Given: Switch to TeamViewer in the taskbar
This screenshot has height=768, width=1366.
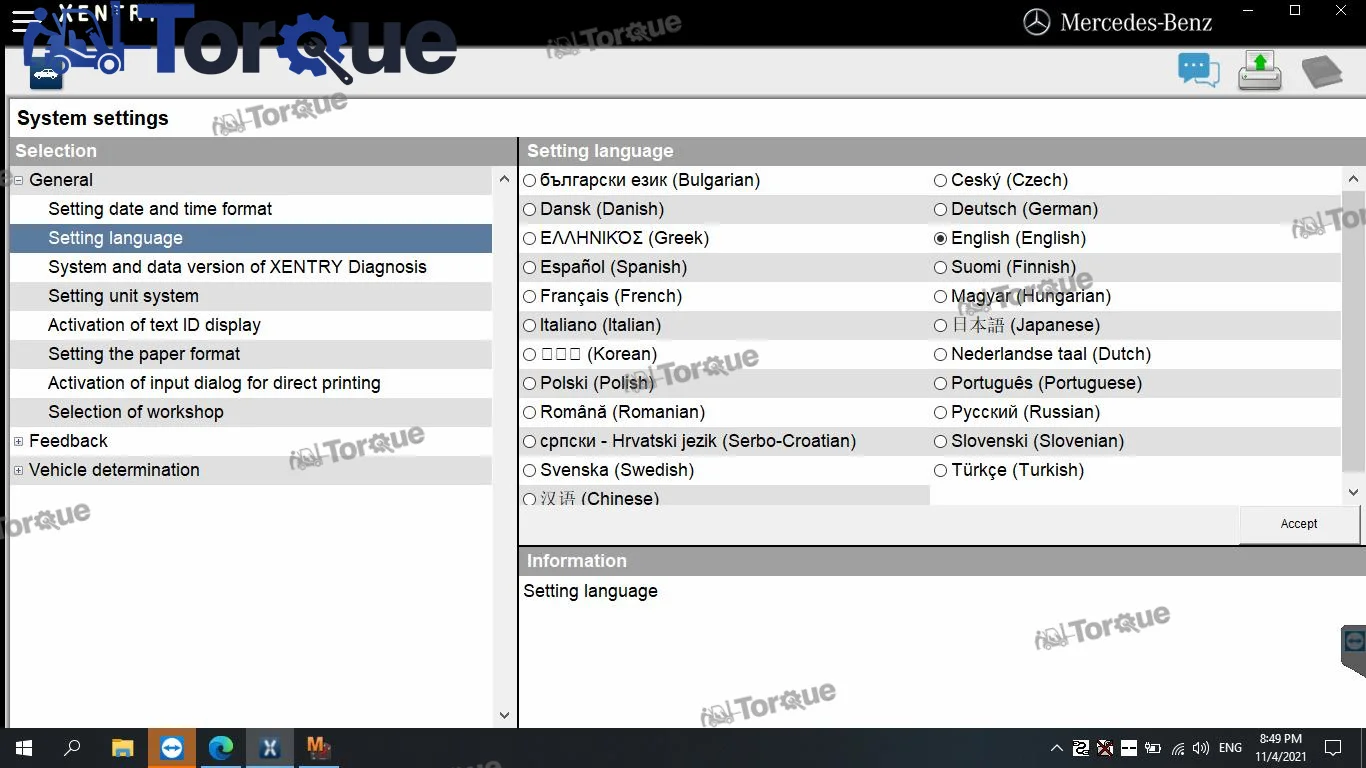Looking at the screenshot, I should coord(172,748).
